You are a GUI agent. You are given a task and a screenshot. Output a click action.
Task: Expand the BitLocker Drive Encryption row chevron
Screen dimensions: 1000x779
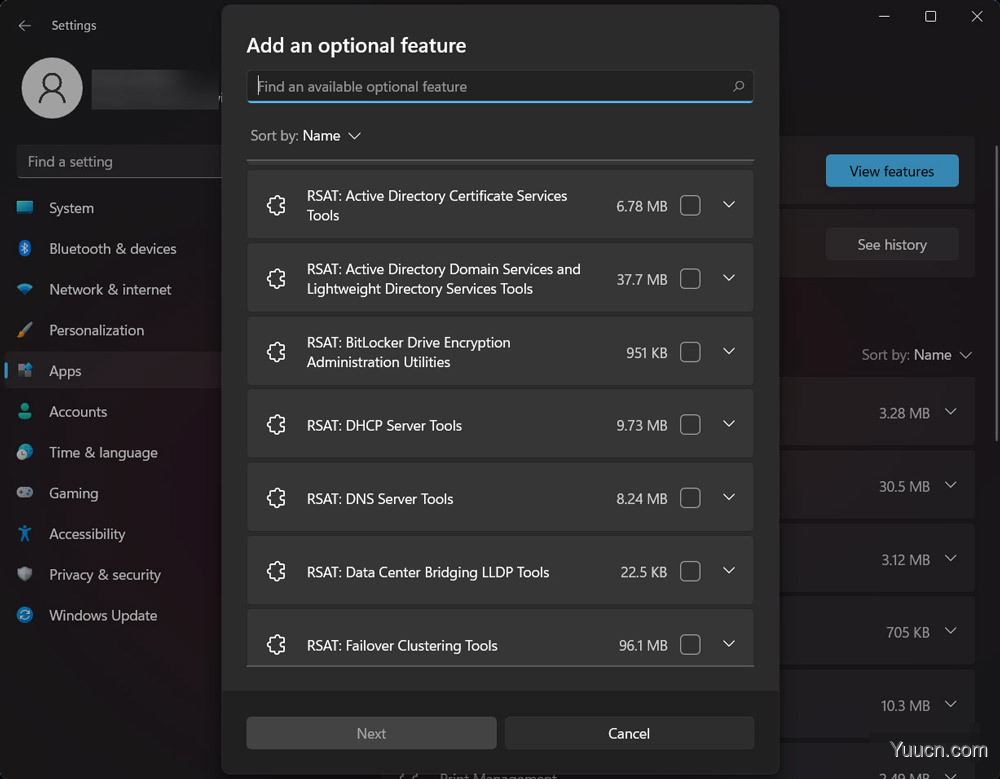(729, 352)
